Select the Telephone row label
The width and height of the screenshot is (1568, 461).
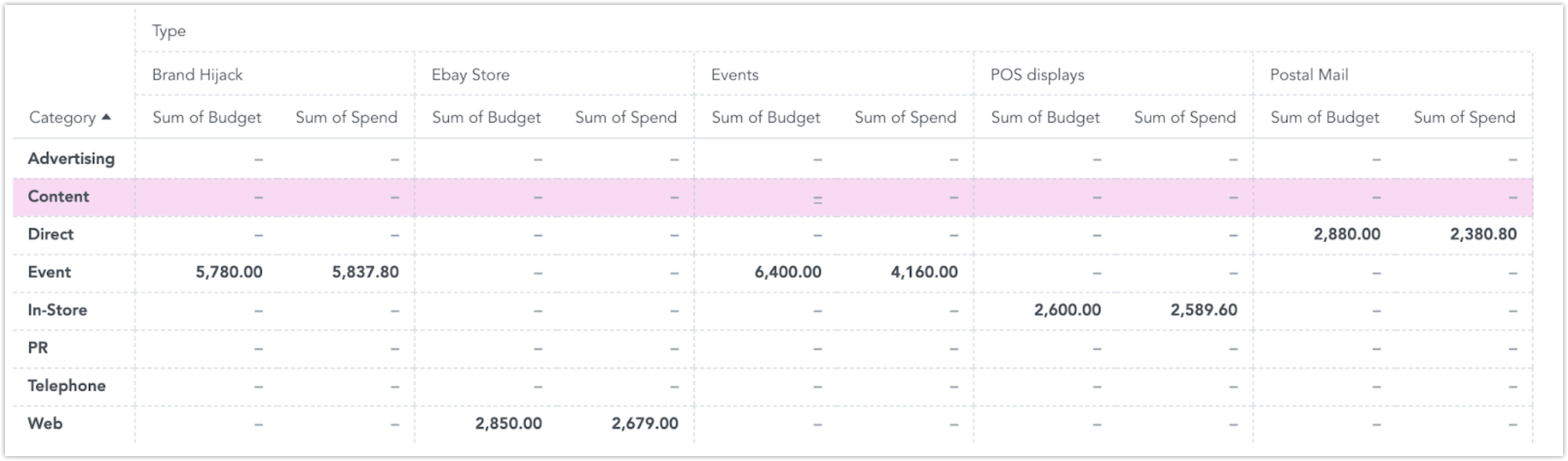point(66,385)
